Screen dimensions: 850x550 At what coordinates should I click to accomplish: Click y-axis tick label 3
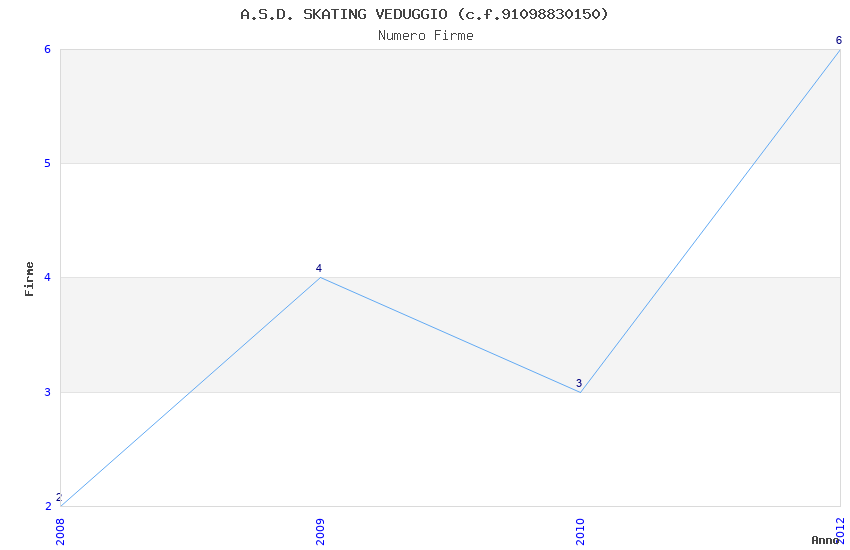[x=47, y=392]
